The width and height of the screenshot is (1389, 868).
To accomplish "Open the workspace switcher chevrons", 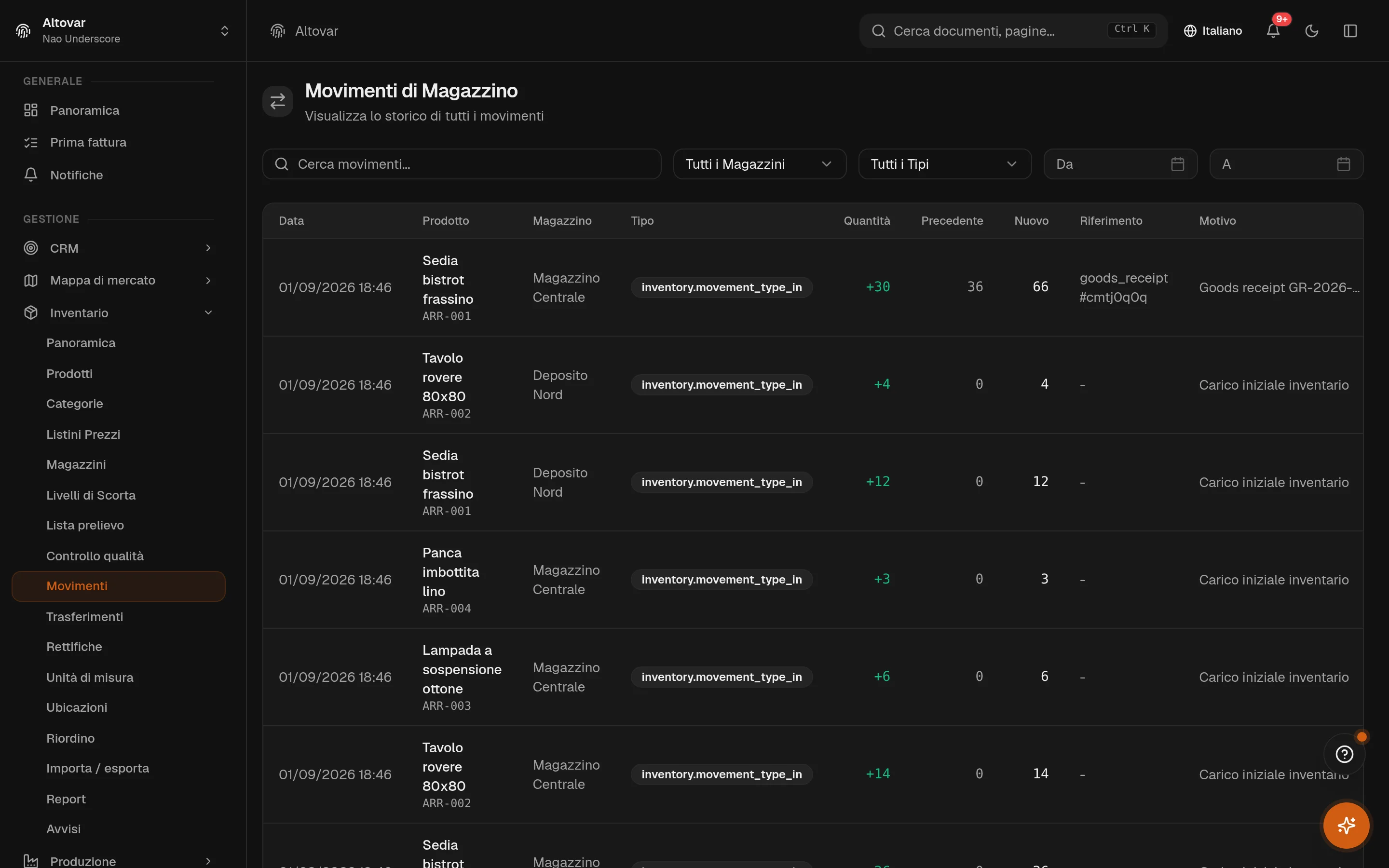I will [224, 31].
